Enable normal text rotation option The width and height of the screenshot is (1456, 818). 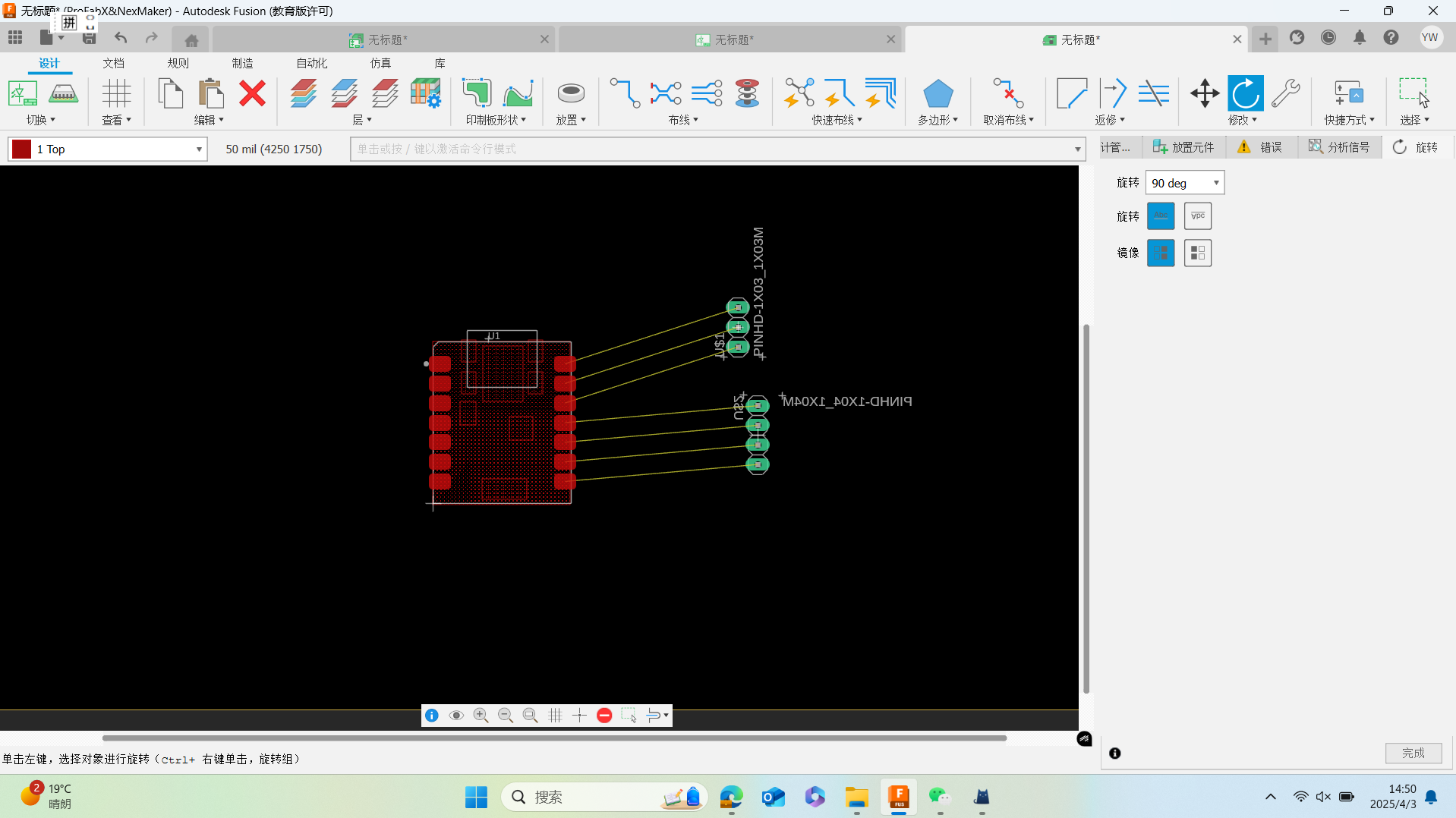(1161, 216)
